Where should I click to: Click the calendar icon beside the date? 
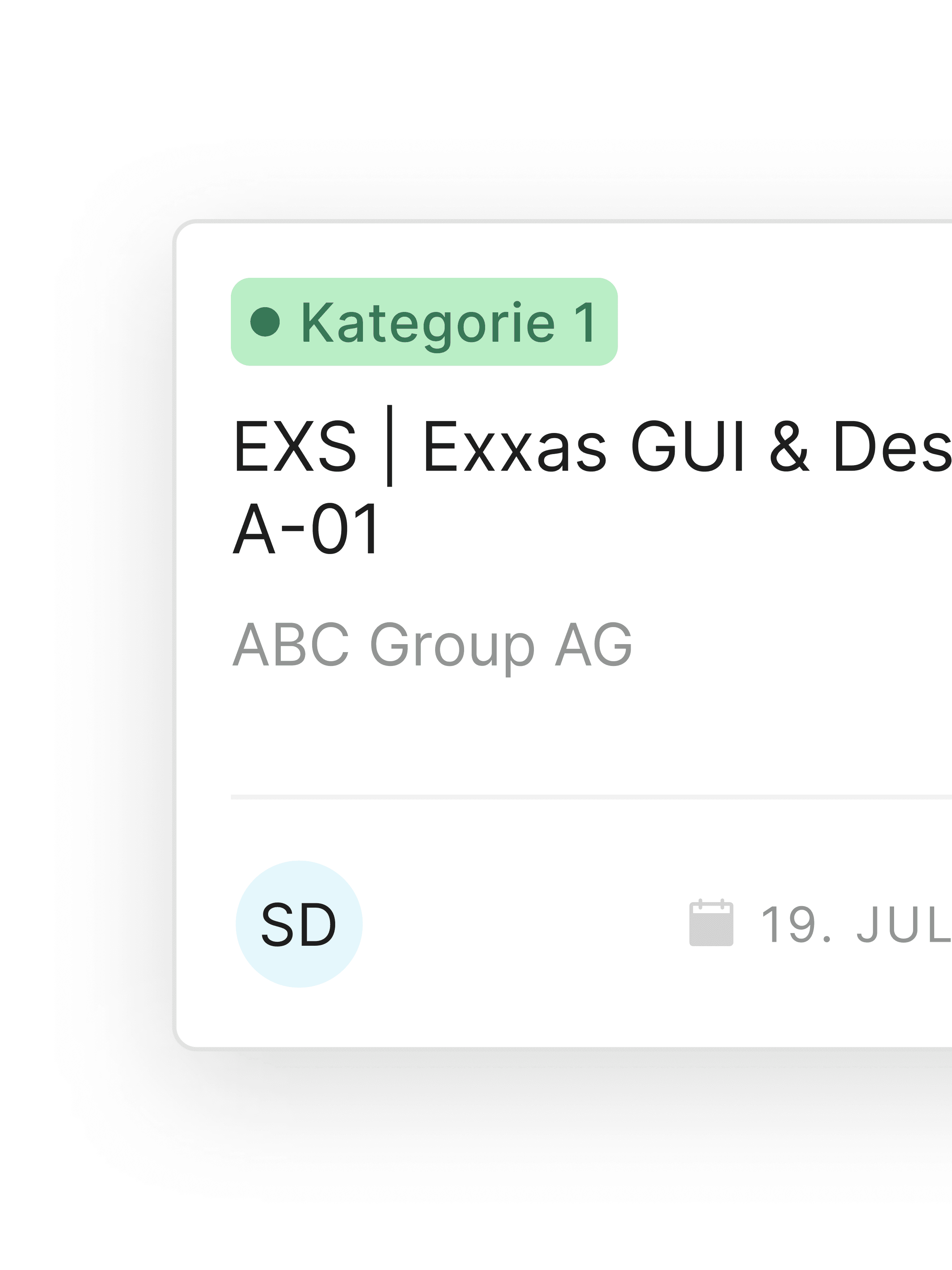(711, 923)
